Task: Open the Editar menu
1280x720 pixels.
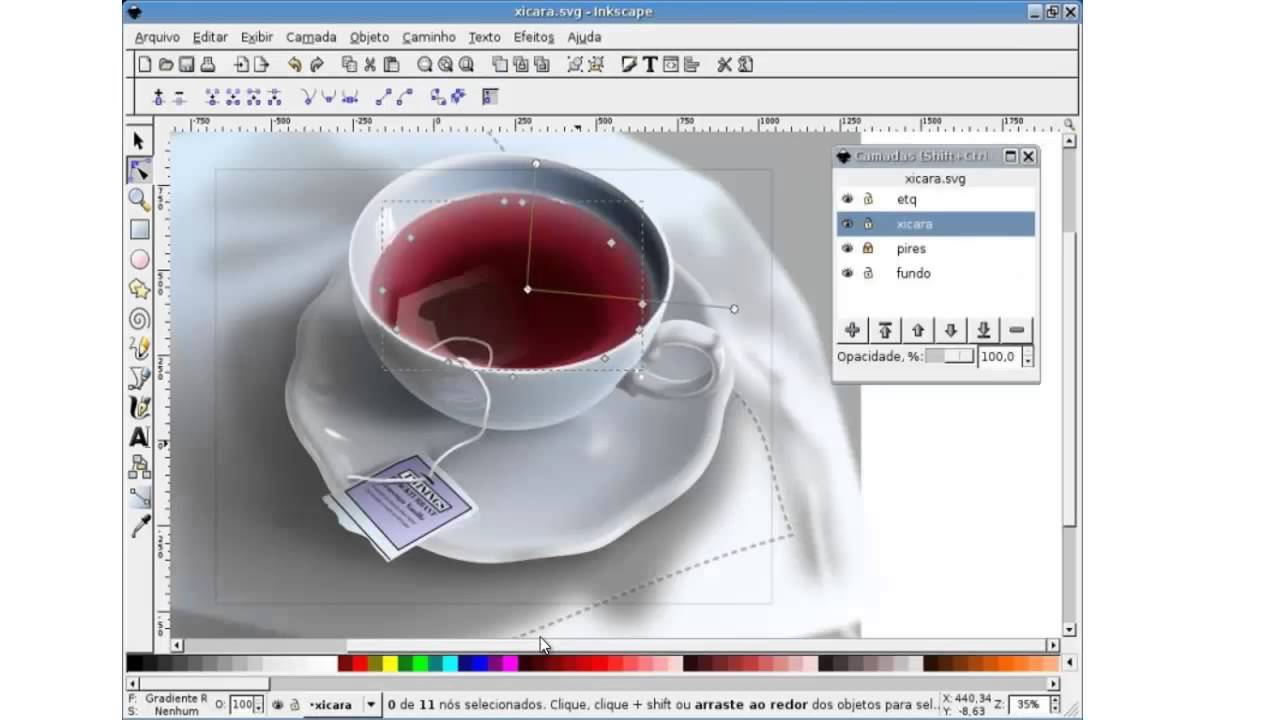Action: [210, 37]
